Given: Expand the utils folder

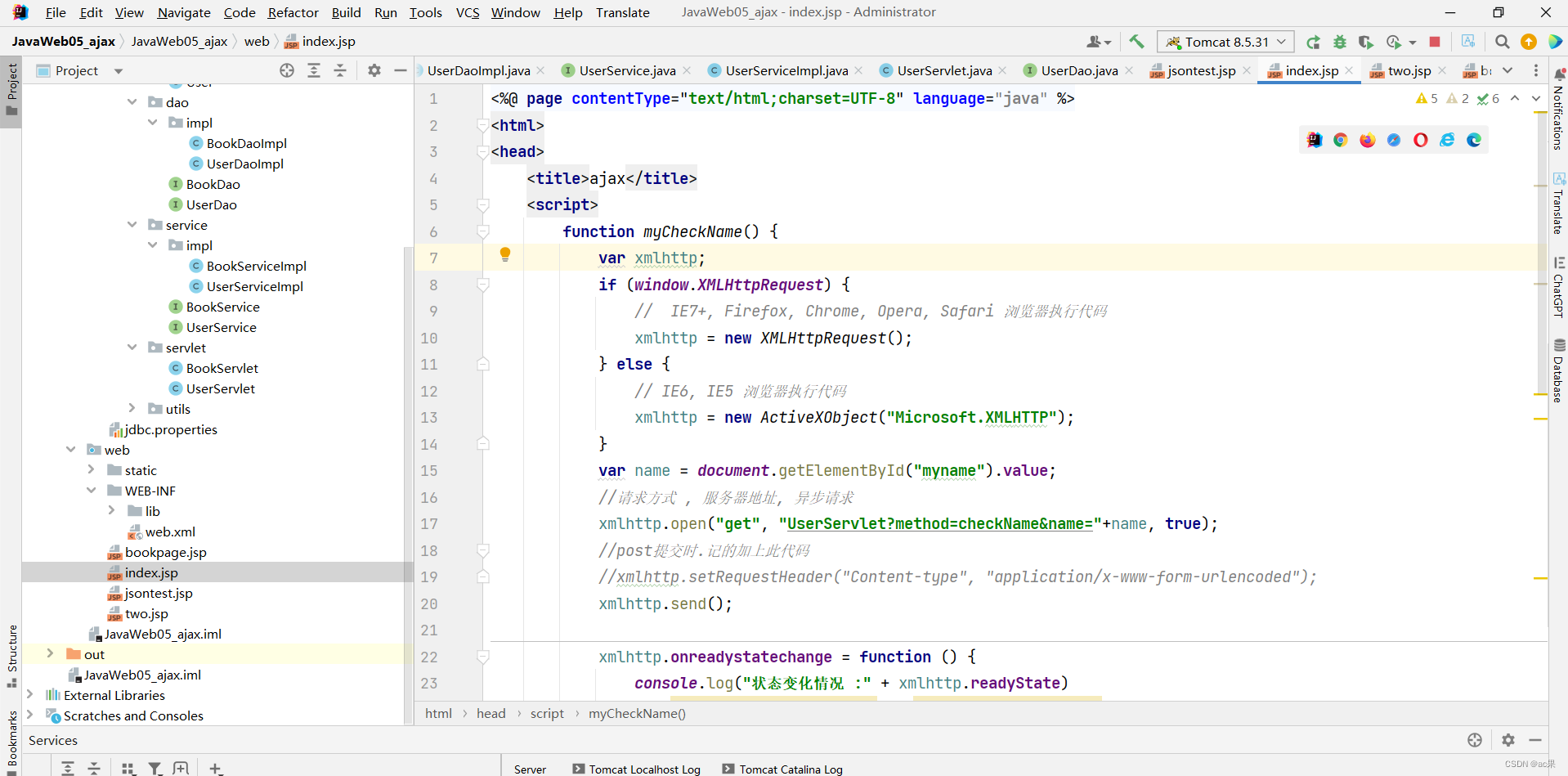Looking at the screenshot, I should [132, 408].
